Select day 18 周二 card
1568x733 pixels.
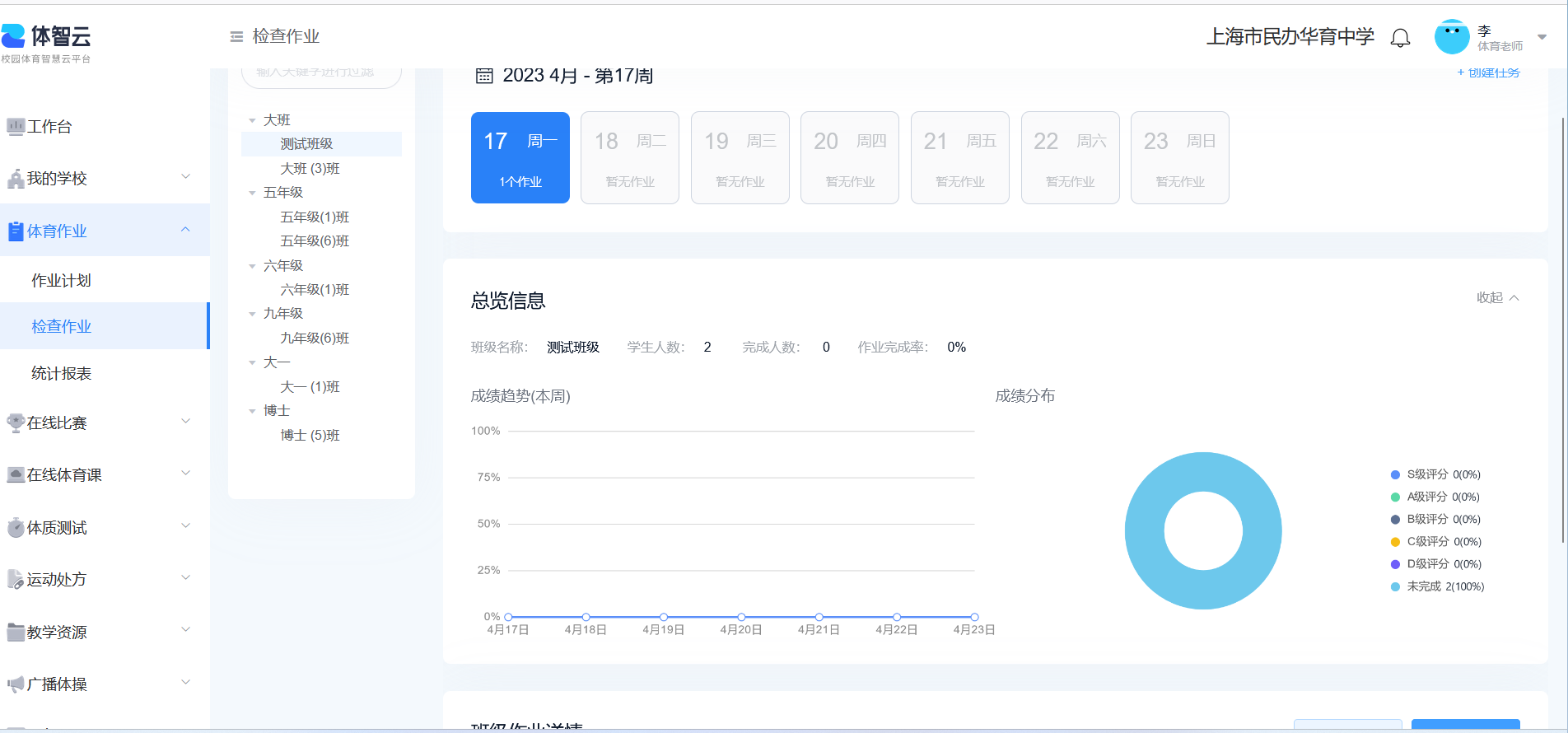[x=630, y=157]
